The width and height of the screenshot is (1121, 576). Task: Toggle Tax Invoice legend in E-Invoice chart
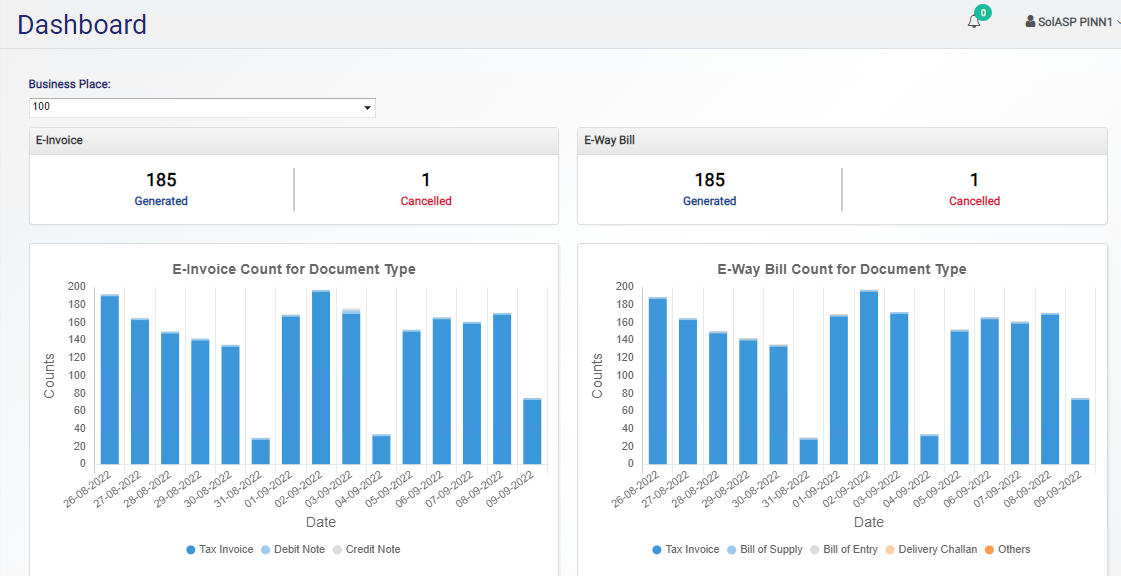(220, 549)
